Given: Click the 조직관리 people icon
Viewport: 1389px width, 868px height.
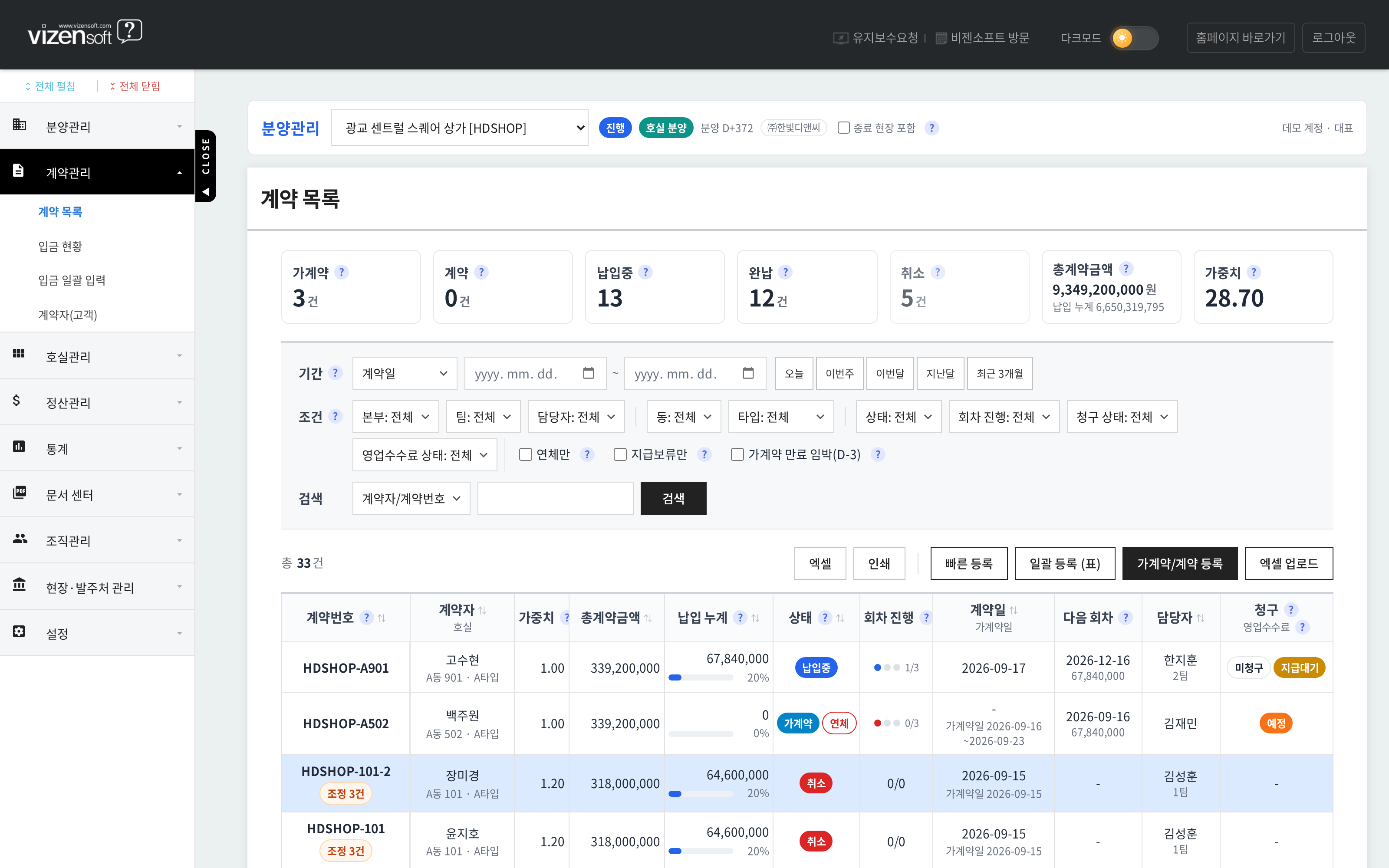Looking at the screenshot, I should pyautogui.click(x=20, y=539).
